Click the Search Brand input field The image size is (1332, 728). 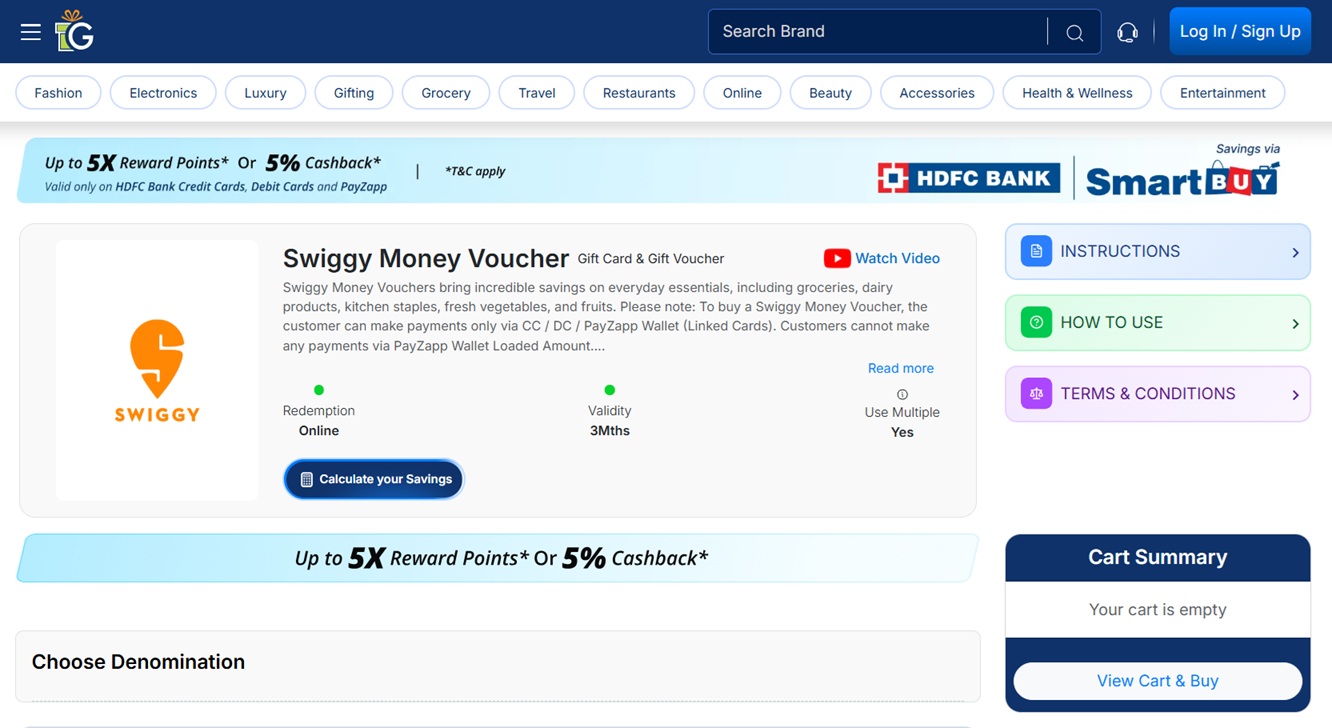(x=878, y=32)
